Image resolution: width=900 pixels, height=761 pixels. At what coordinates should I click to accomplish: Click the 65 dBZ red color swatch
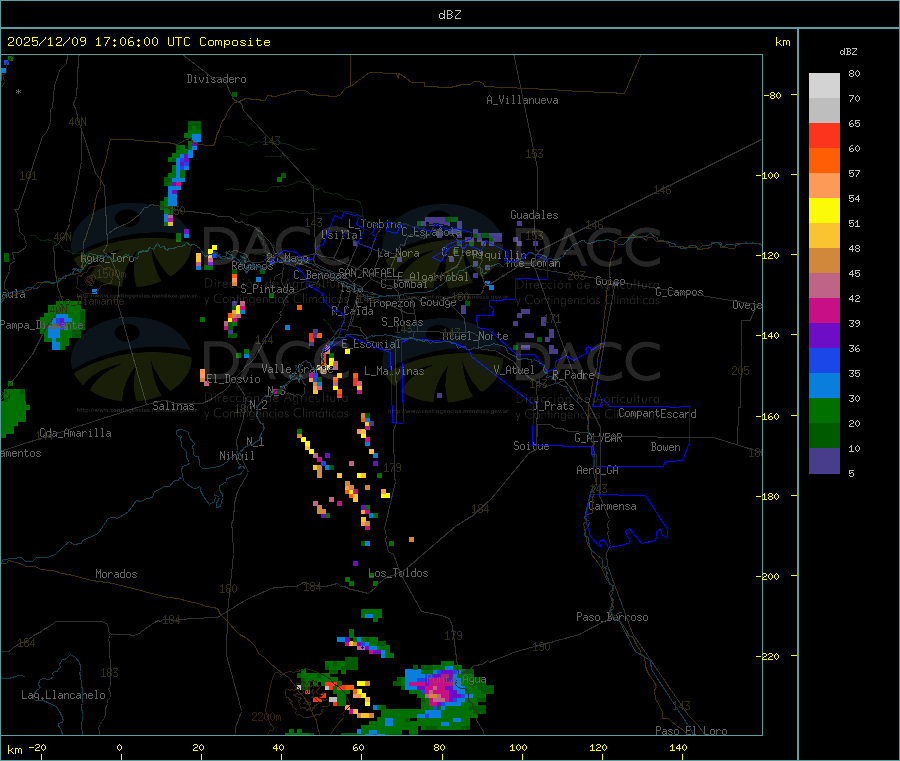(824, 135)
